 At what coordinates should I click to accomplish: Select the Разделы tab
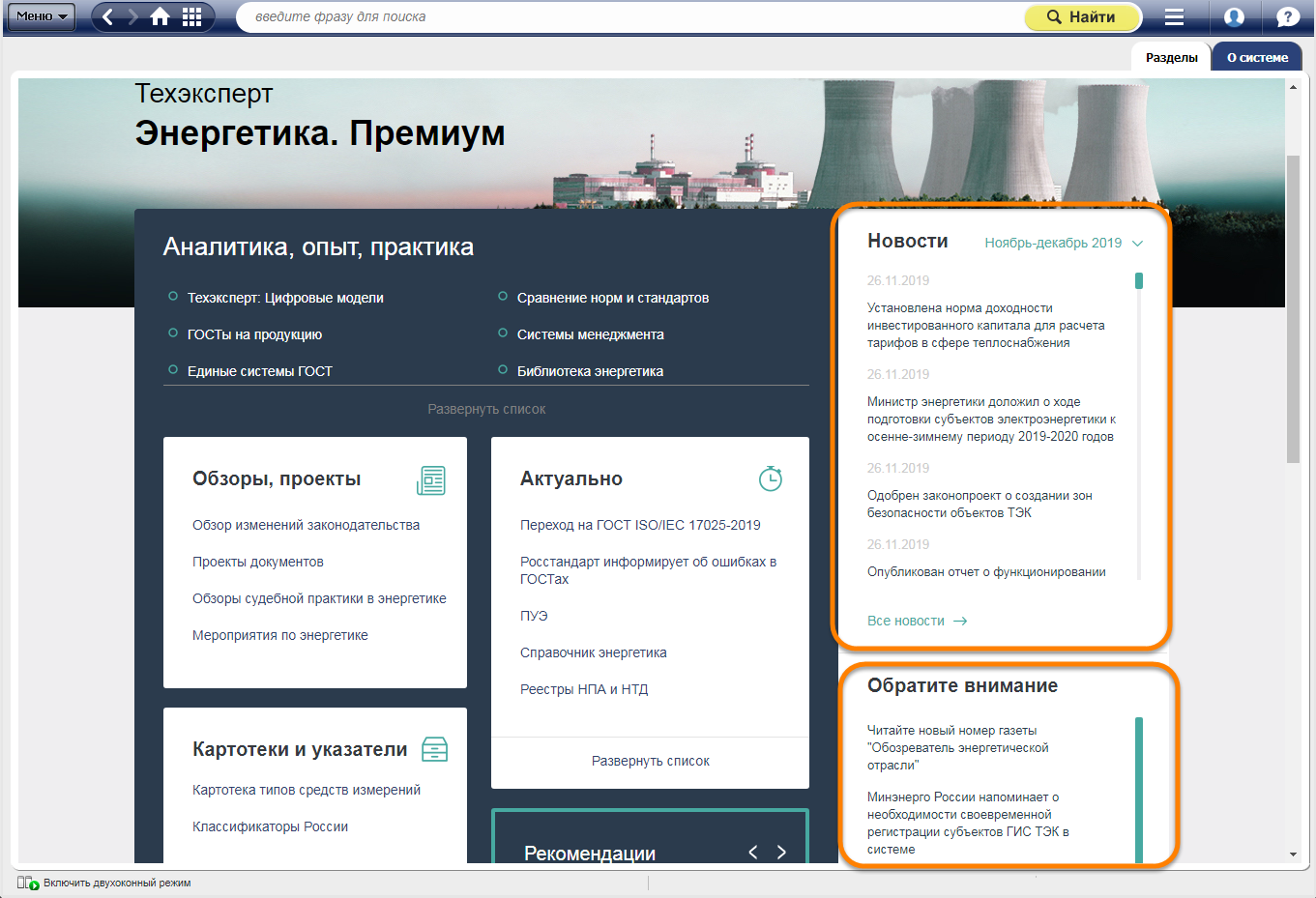[1171, 57]
